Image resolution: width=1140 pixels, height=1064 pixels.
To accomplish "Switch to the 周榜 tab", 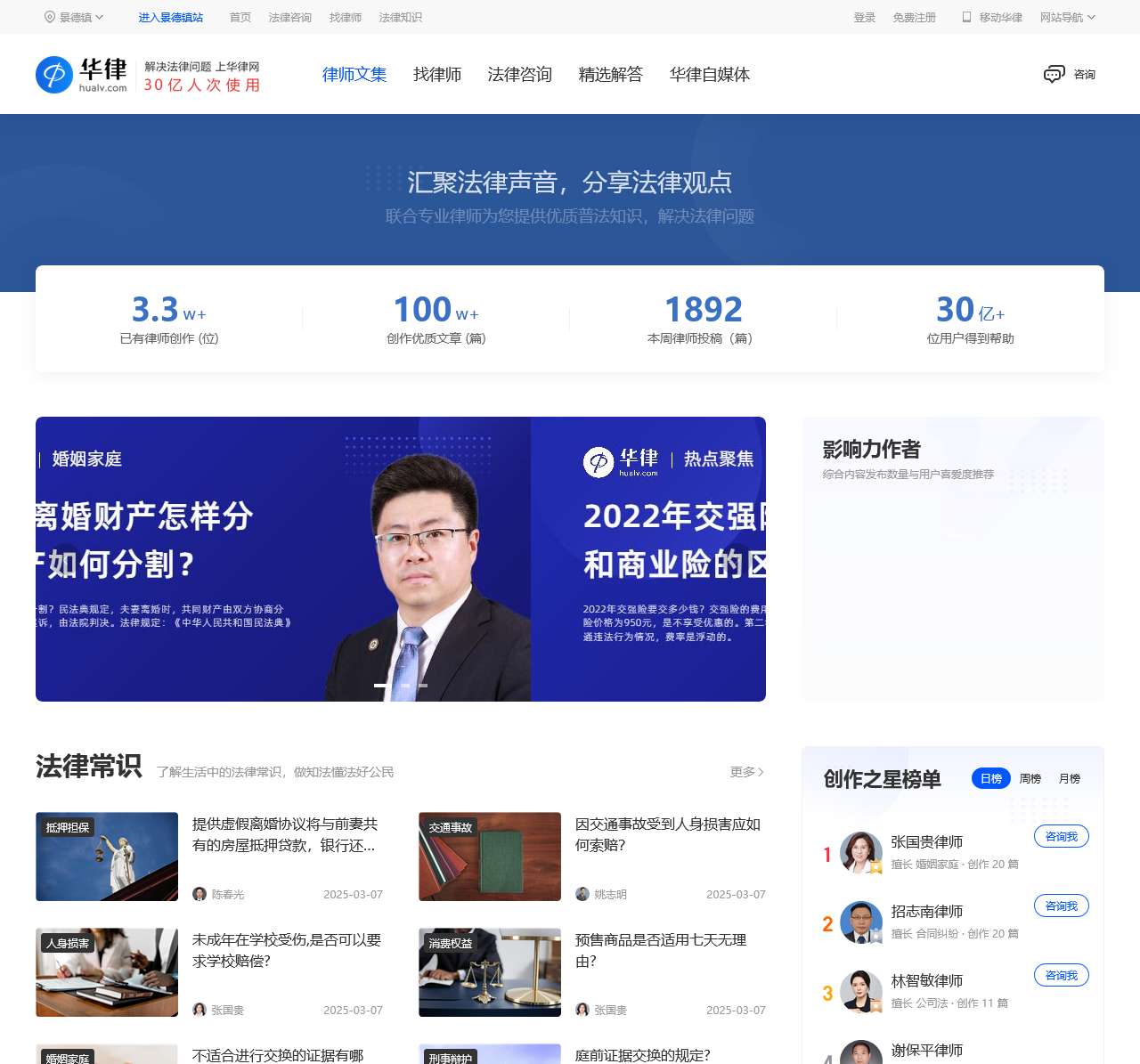I will [x=1030, y=778].
